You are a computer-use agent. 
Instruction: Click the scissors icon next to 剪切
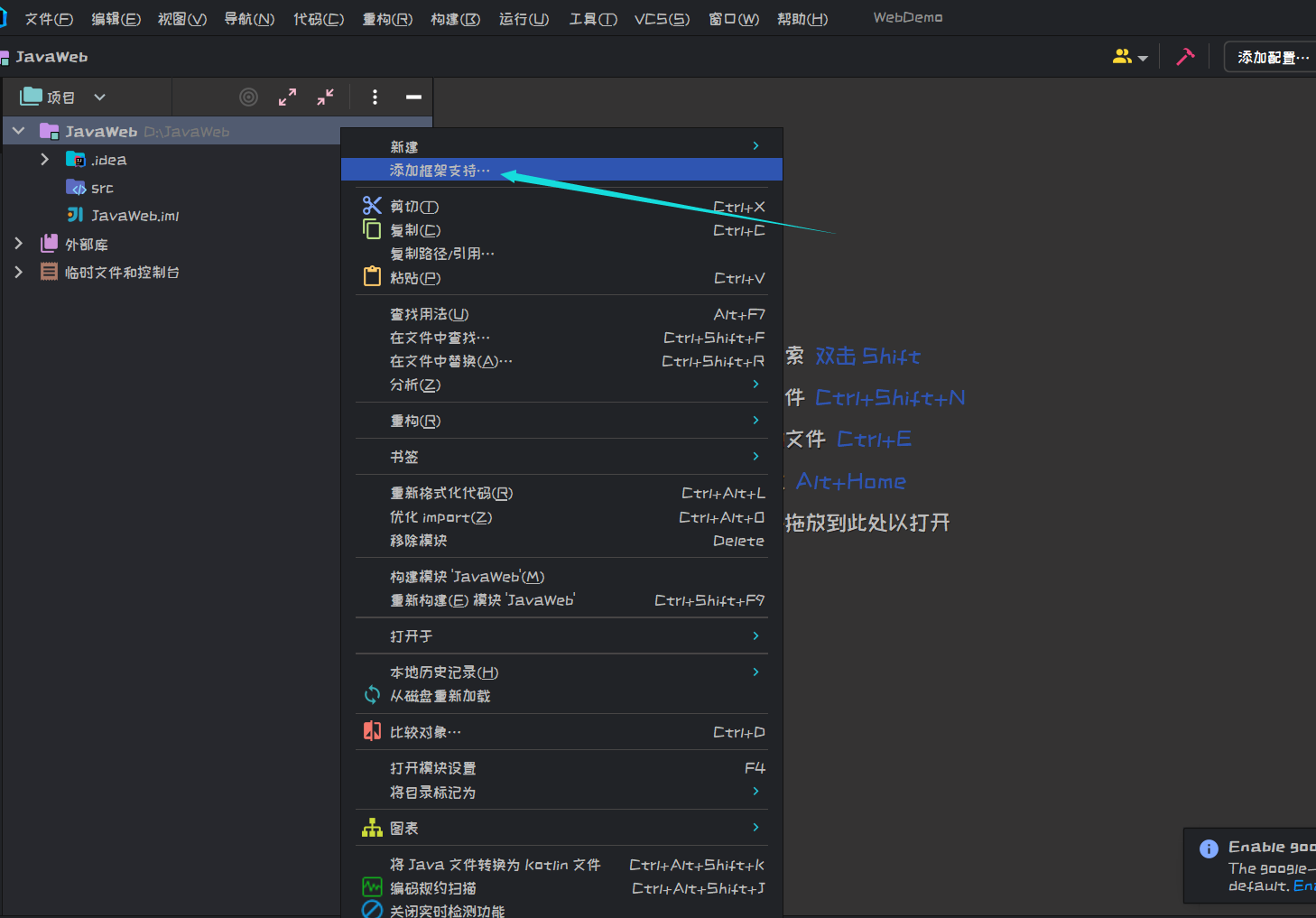coord(372,206)
